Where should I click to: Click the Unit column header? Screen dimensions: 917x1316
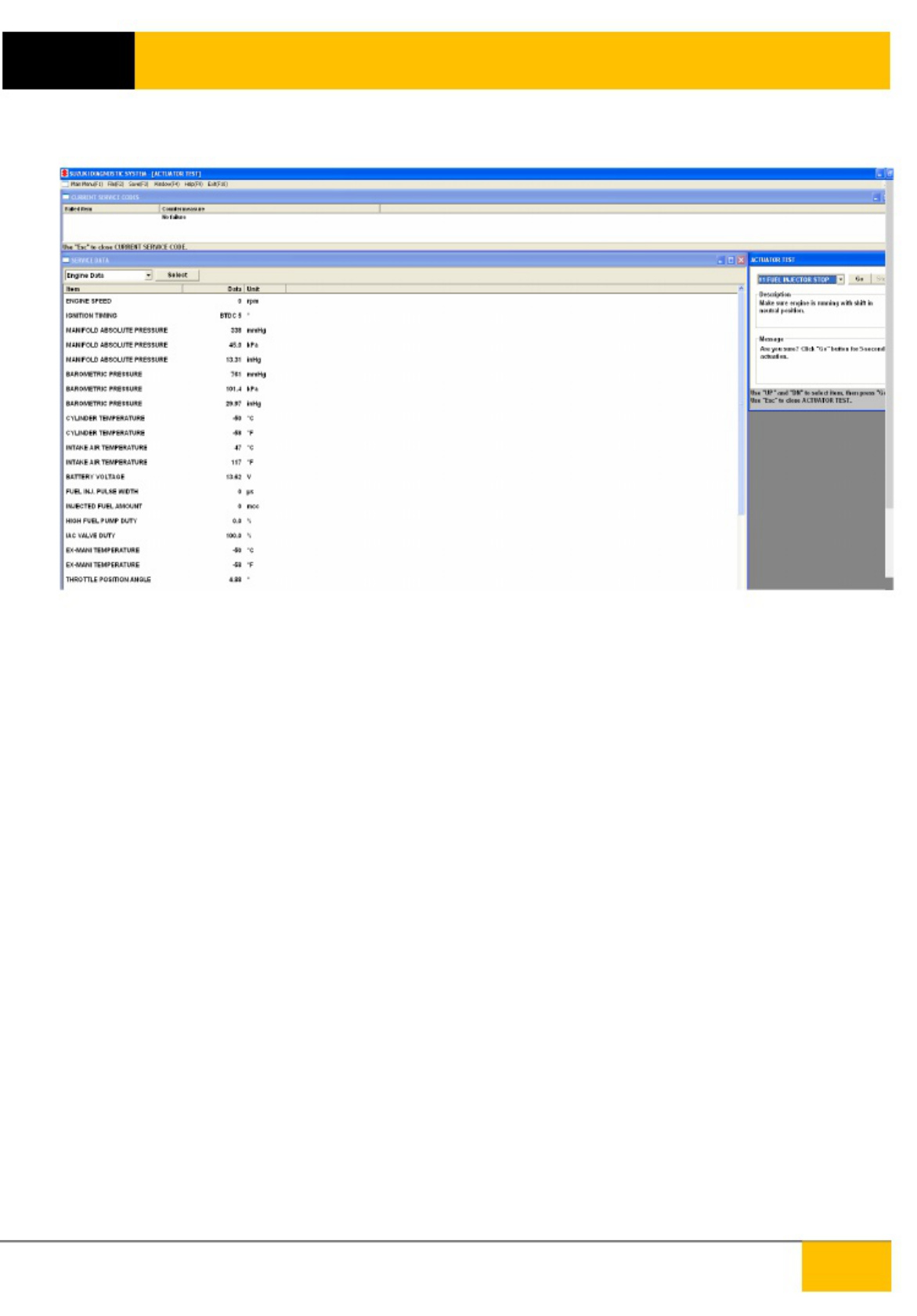coord(265,289)
